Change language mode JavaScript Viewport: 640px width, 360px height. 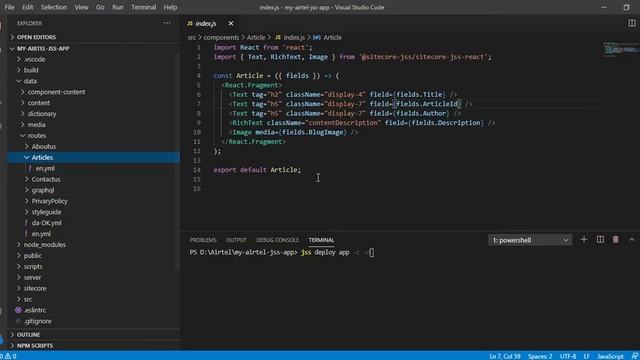(x=611, y=356)
